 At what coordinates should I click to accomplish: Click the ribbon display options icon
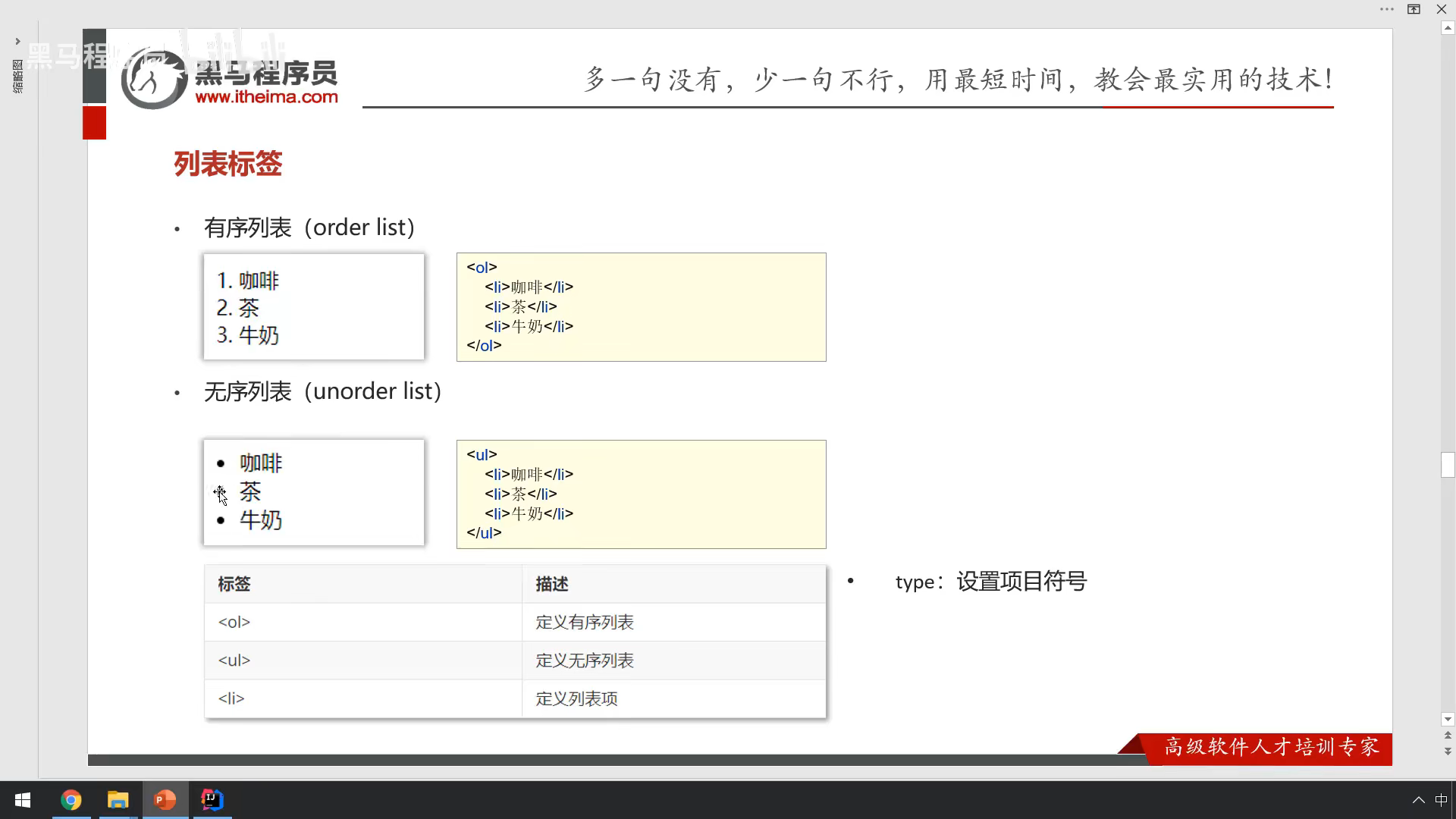1414,9
